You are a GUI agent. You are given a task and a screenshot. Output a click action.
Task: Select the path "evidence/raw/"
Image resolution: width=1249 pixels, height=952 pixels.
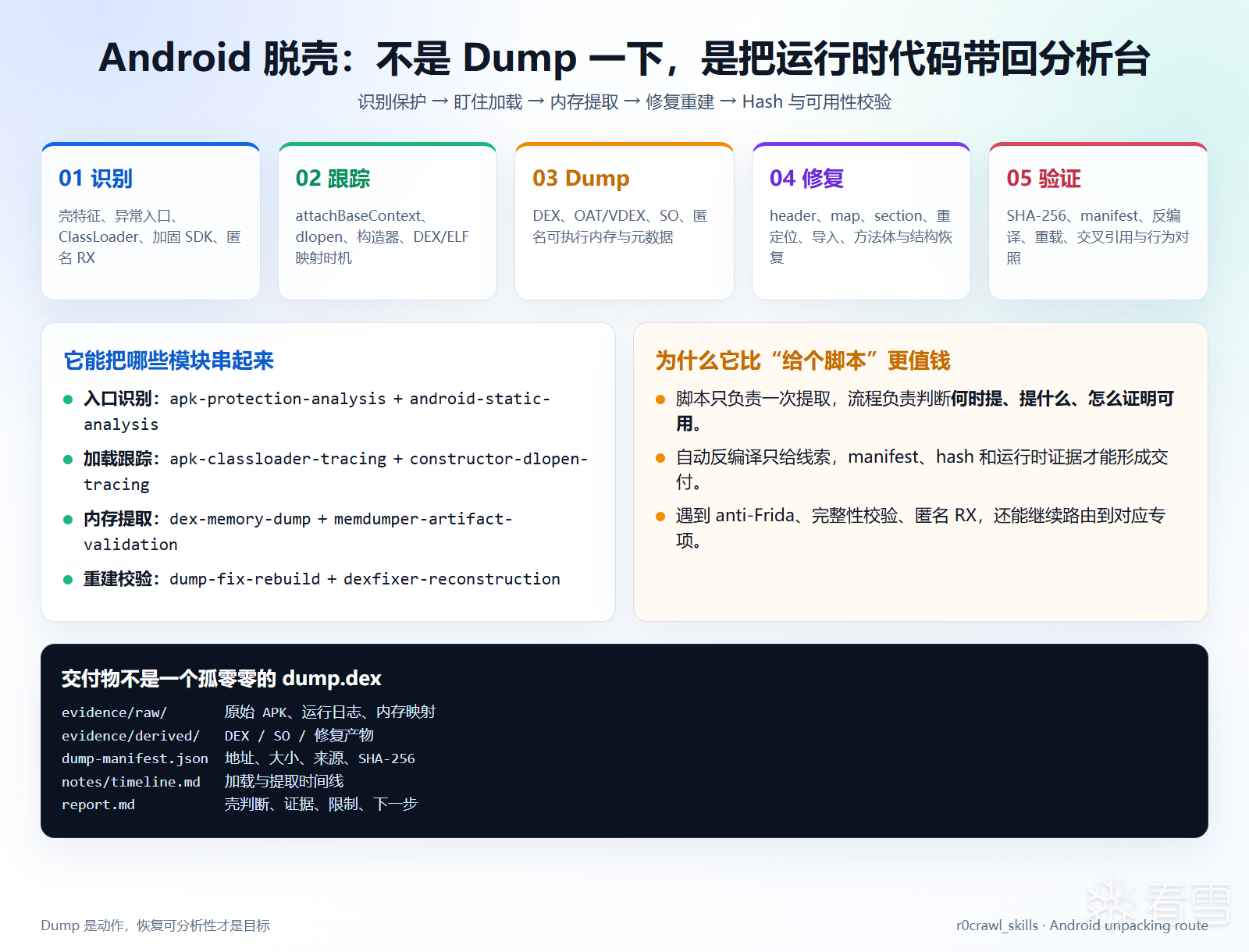point(114,712)
